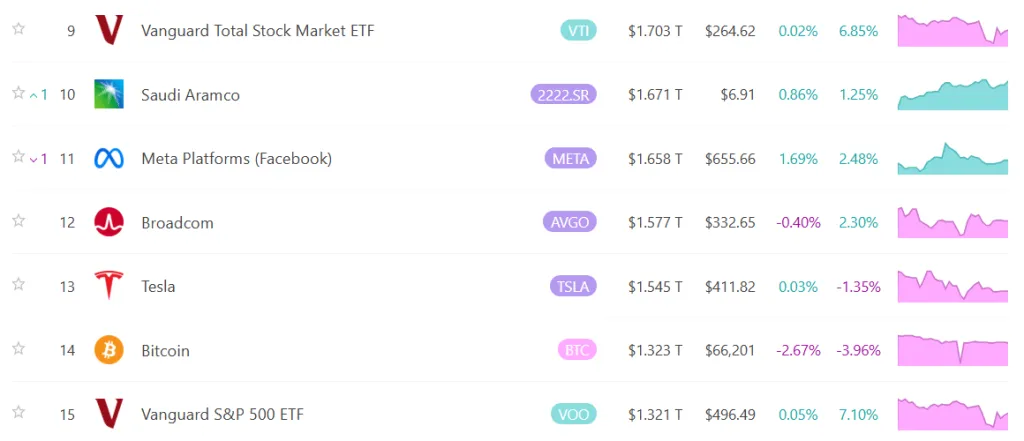Open the Meta Platforms (Facebook) link
Viewport: 1024px width, 441px height.
coord(236,158)
